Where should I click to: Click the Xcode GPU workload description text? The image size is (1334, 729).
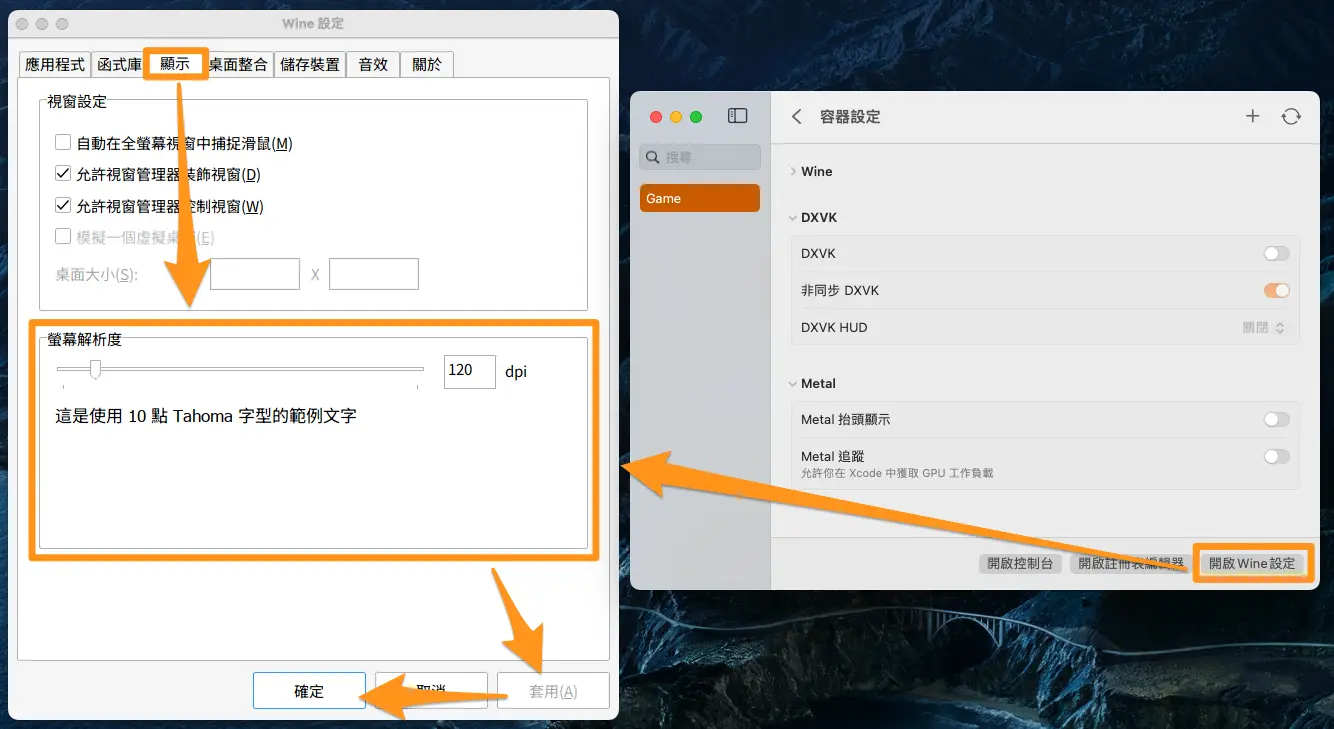click(897, 473)
